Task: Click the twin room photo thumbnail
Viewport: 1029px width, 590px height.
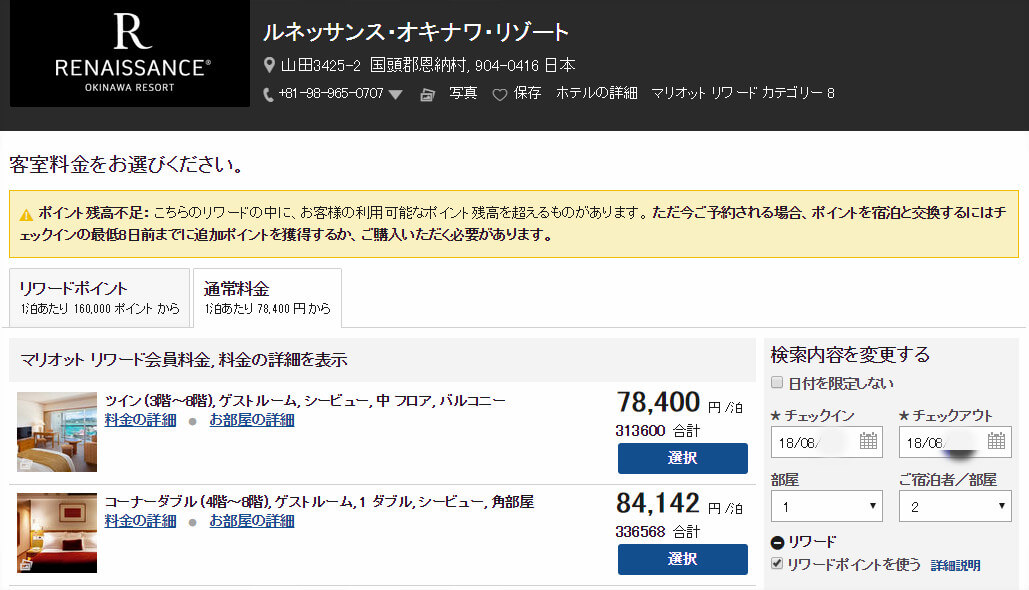Action: click(57, 431)
